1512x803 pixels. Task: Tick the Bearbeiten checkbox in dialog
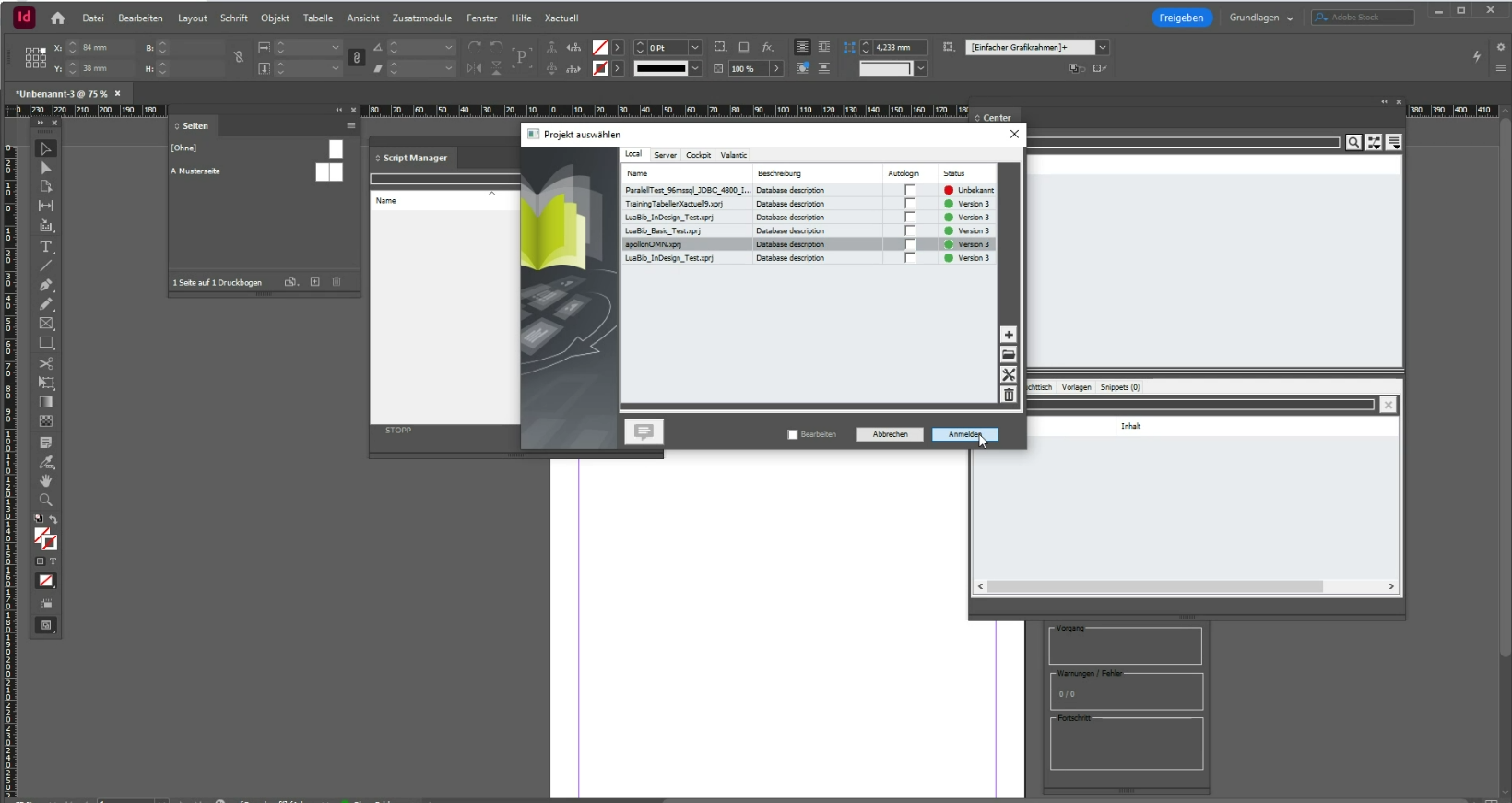click(793, 434)
